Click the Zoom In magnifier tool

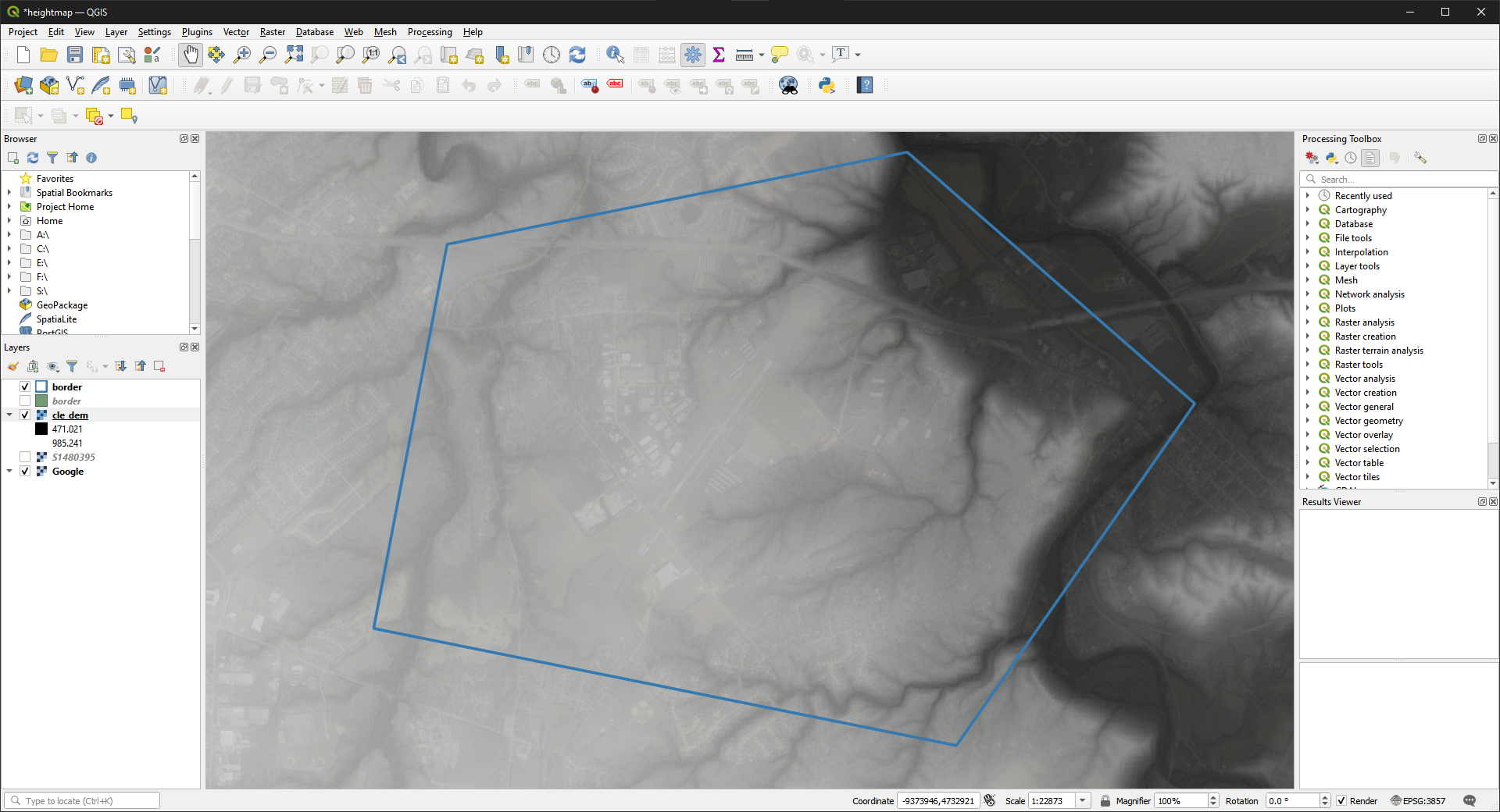tap(242, 55)
